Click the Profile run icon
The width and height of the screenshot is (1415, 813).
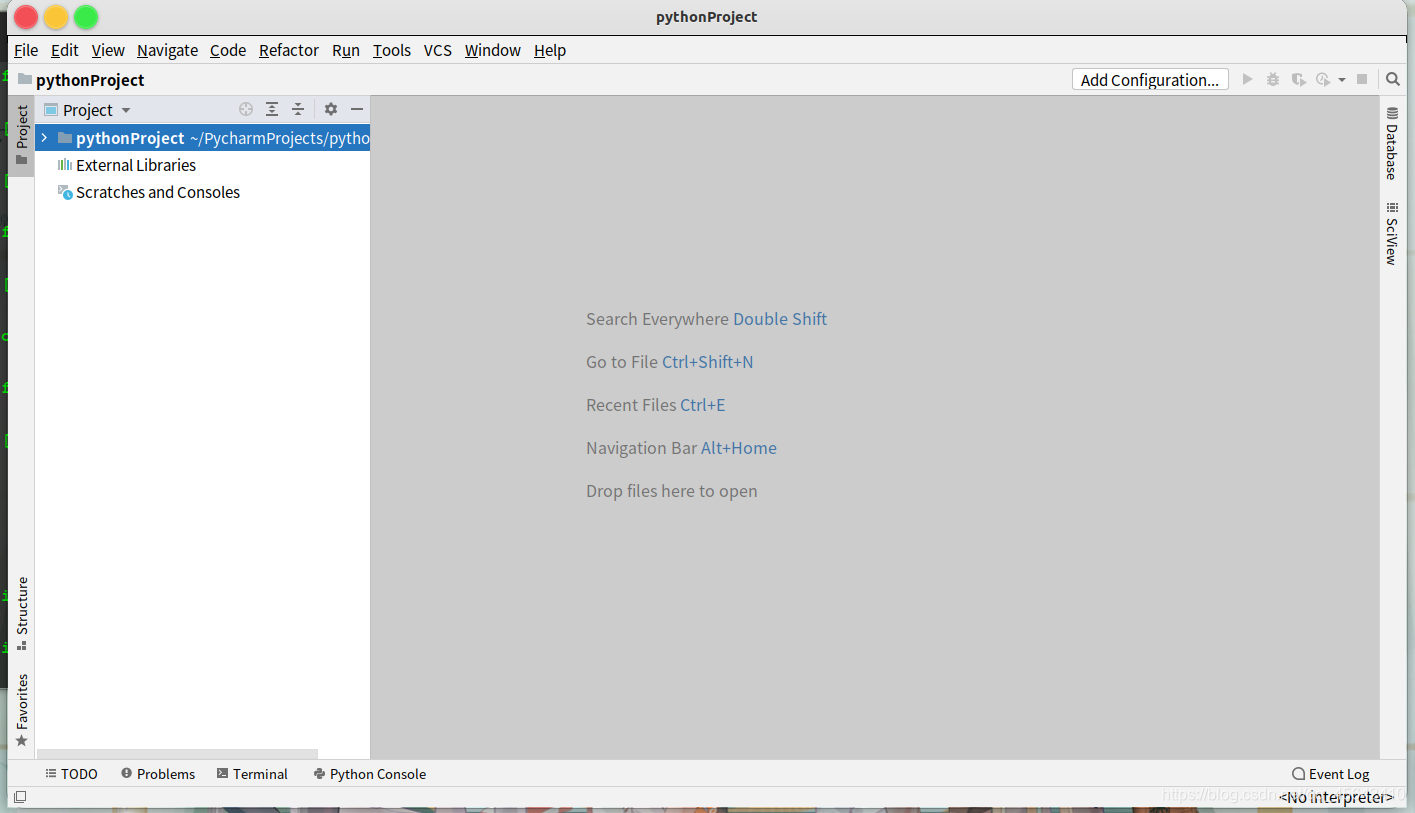tap(1323, 79)
